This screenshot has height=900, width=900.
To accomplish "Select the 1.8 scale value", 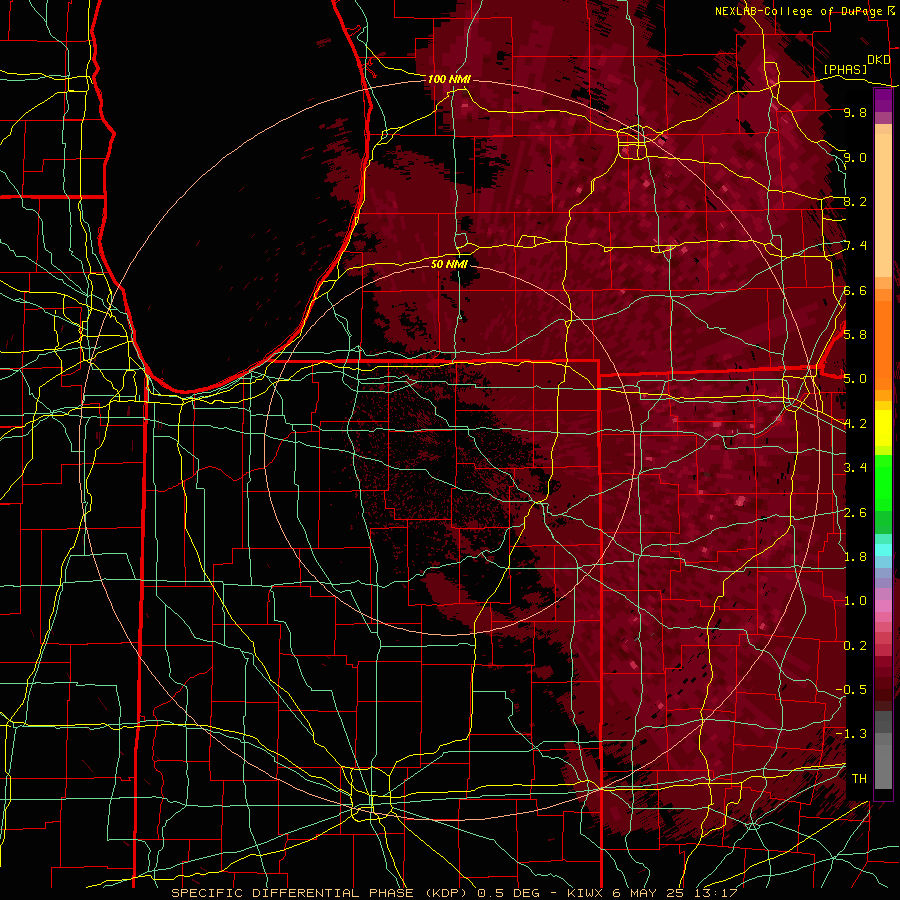I will (x=855, y=557).
